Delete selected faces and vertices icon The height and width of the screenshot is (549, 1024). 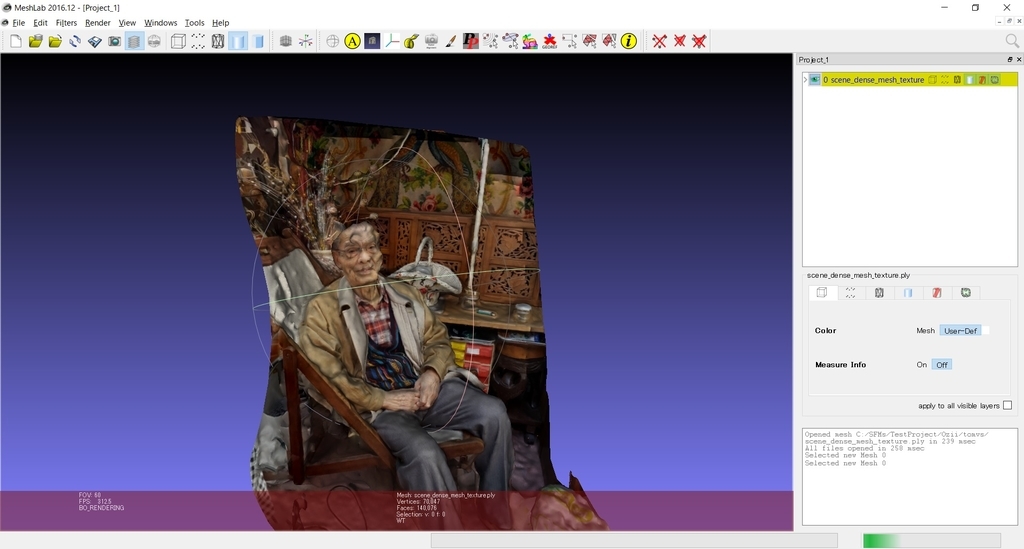[x=699, y=41]
